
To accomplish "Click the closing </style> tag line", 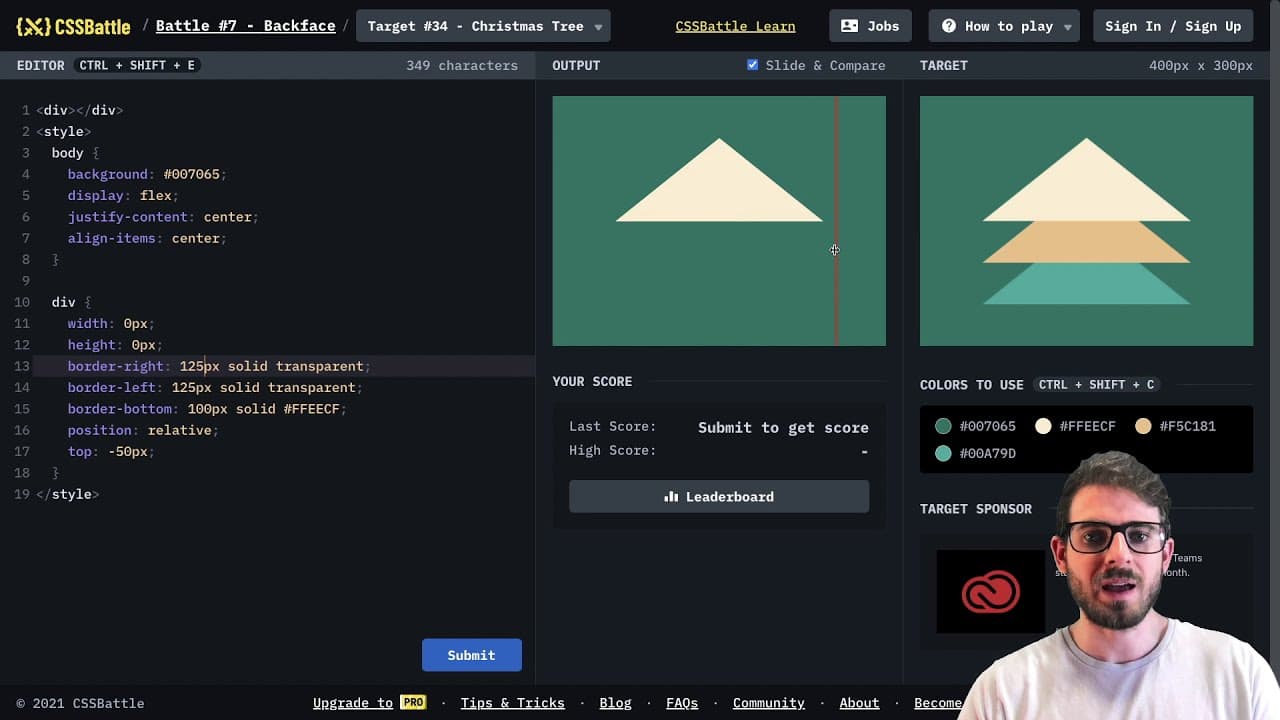I will click(67, 494).
